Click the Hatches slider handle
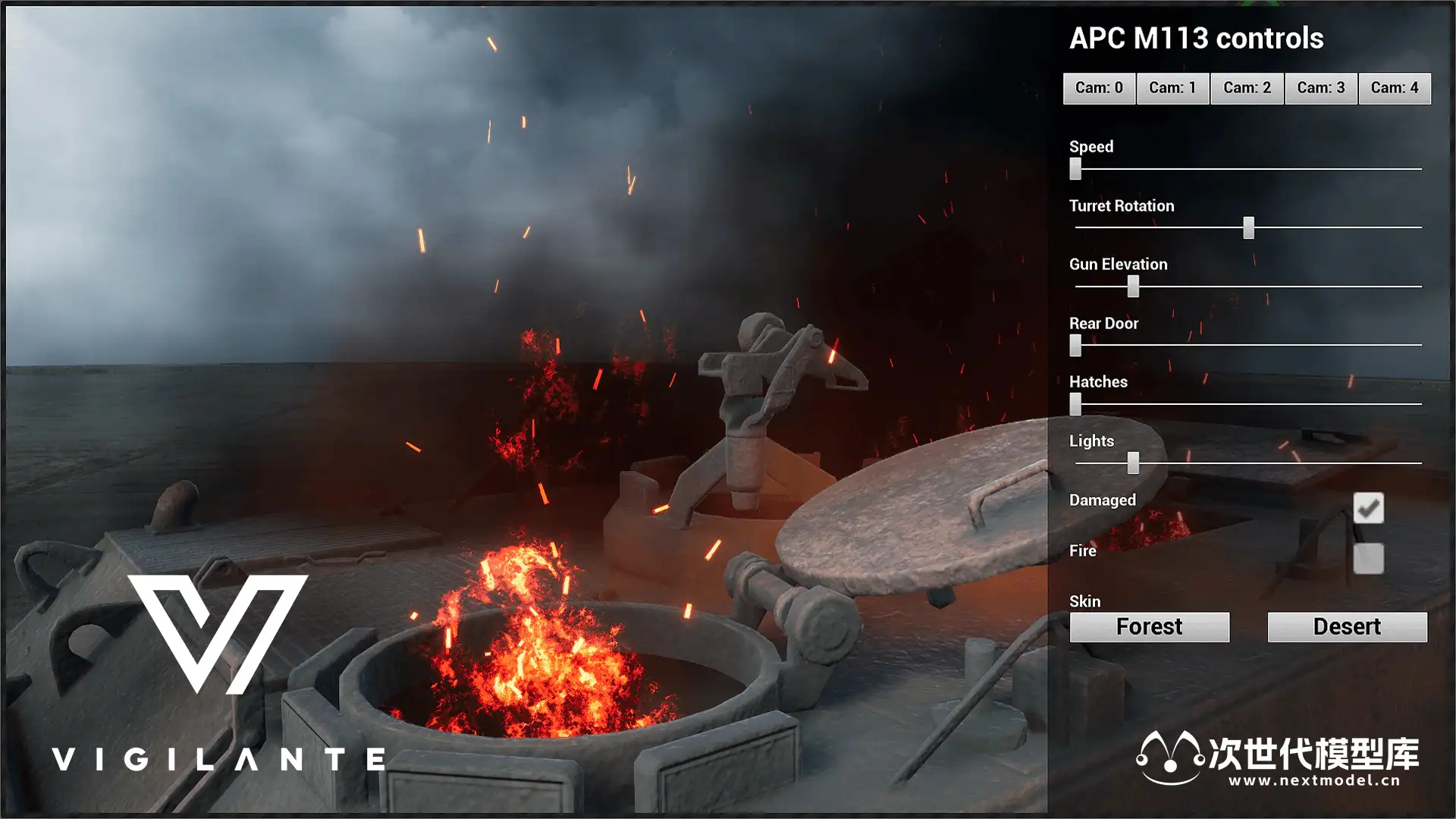Screen dimensions: 1456x819 [x=1075, y=403]
